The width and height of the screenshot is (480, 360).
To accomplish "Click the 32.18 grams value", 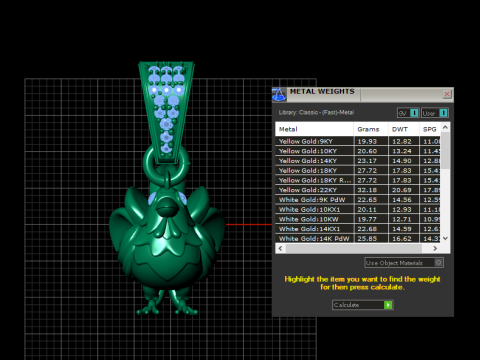I will 367,190.
